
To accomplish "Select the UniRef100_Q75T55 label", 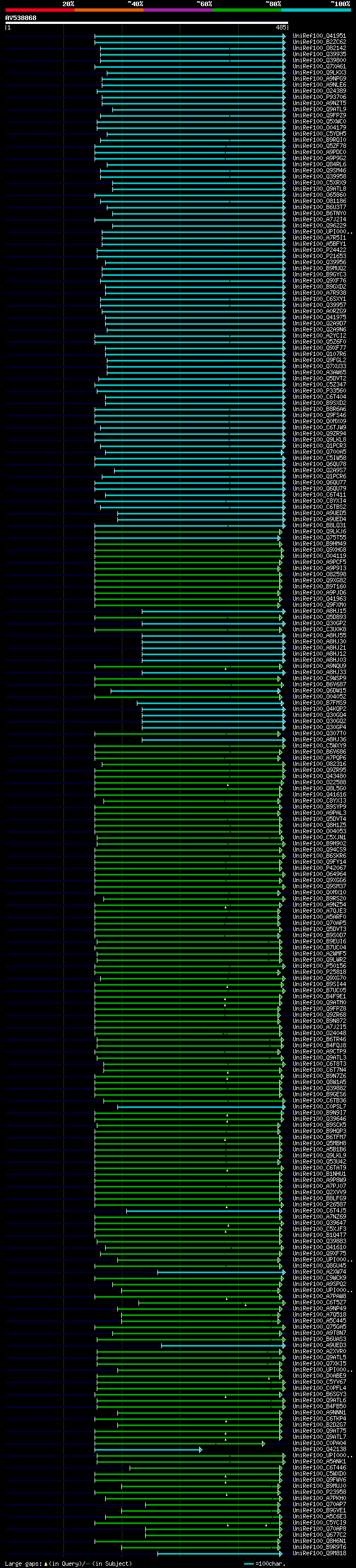I will coord(319,537).
